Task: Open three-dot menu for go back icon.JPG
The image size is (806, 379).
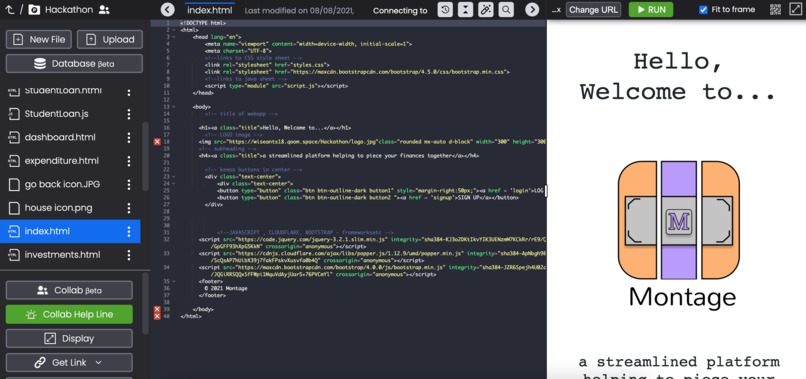Action: click(x=129, y=184)
